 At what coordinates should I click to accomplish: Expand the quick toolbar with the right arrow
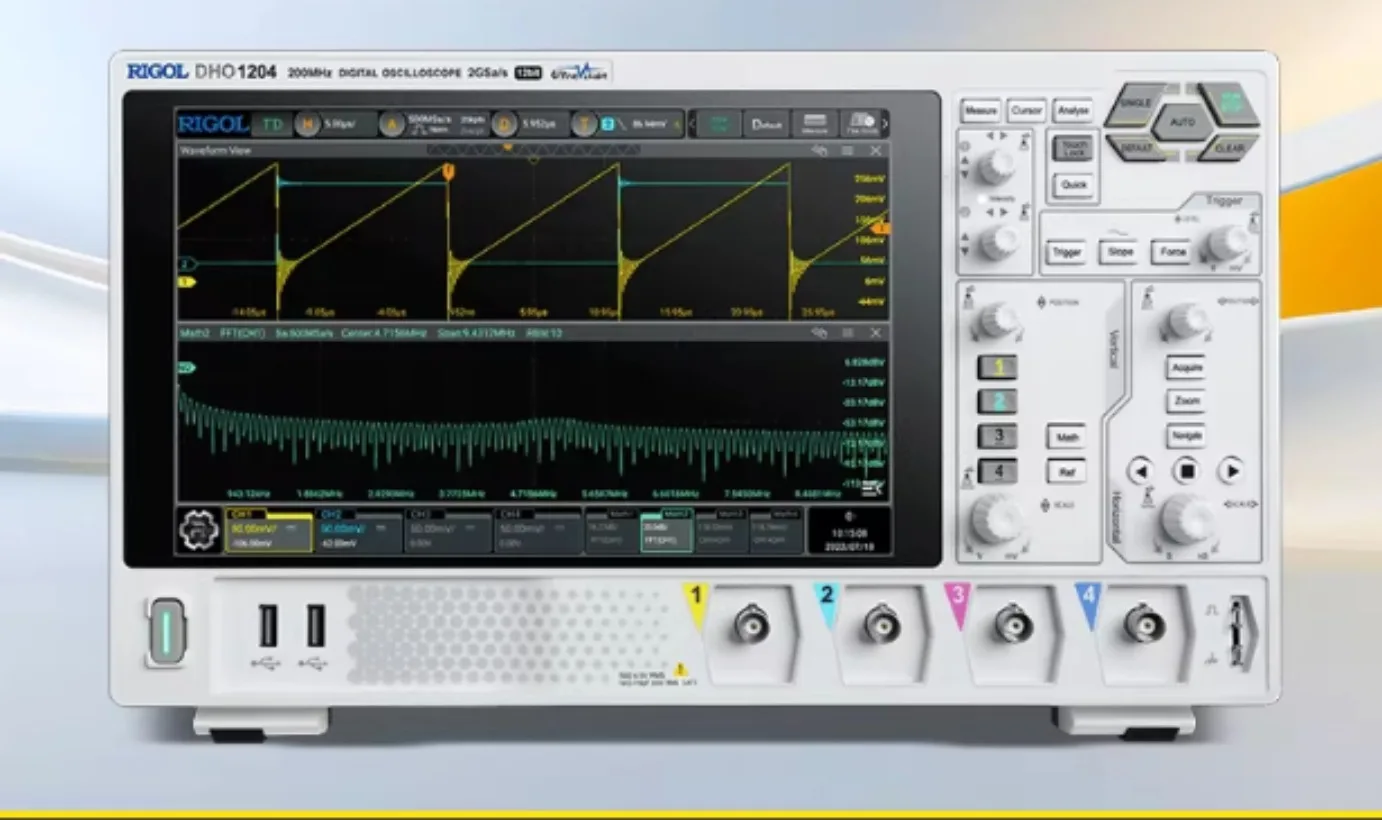tap(884, 124)
